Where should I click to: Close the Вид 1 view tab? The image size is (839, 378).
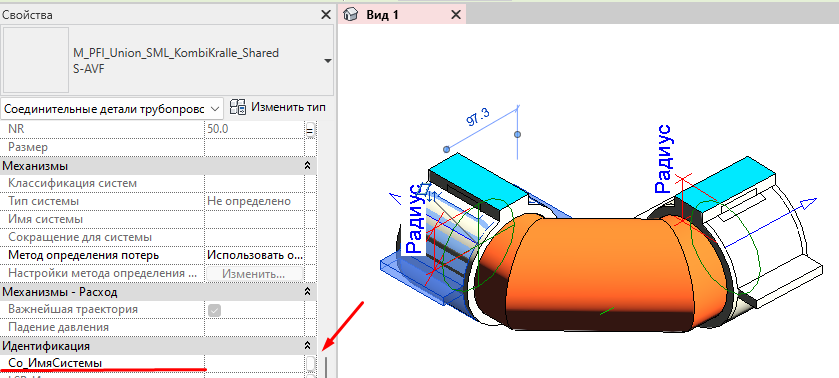coord(456,15)
